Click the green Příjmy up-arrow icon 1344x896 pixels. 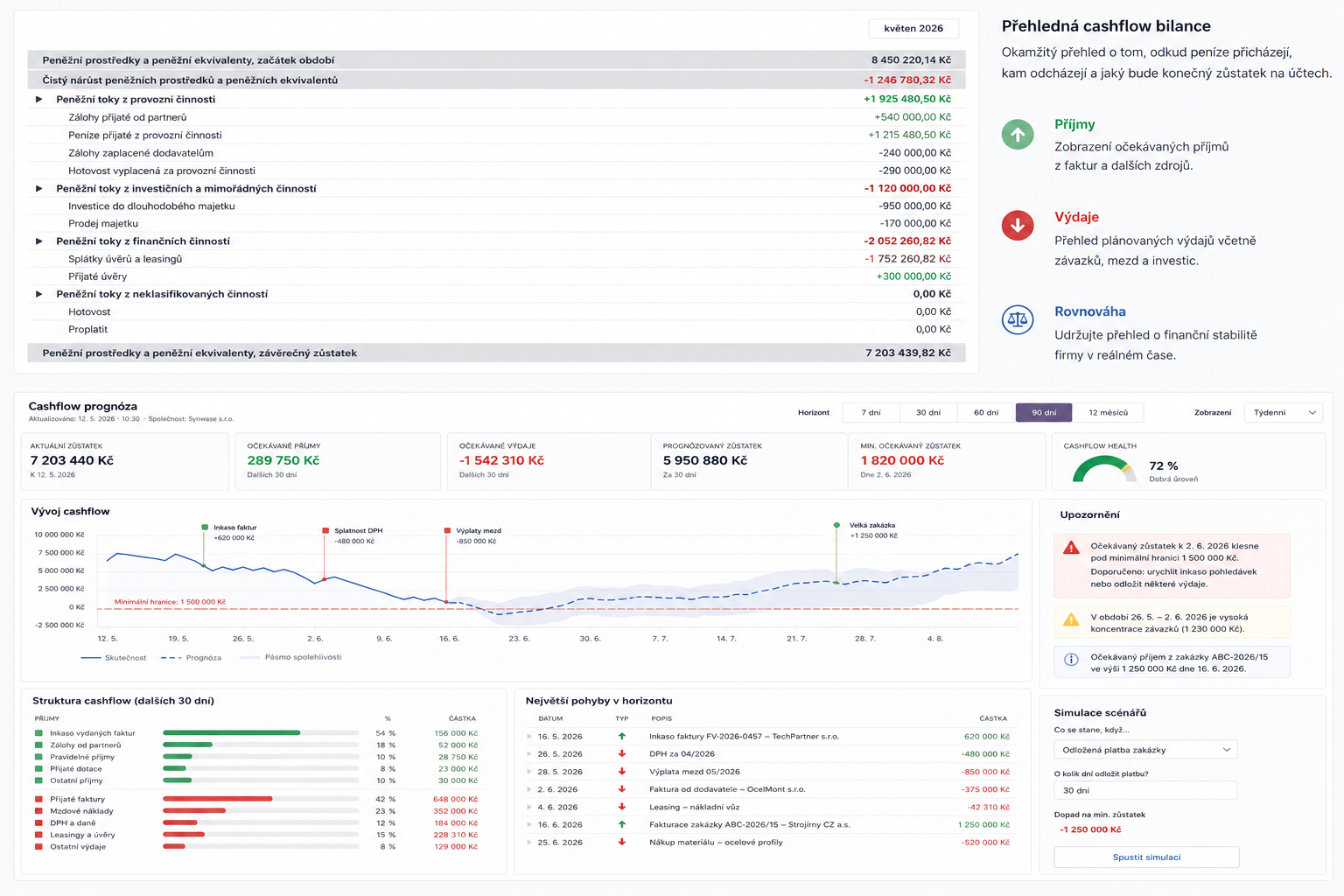(1018, 135)
